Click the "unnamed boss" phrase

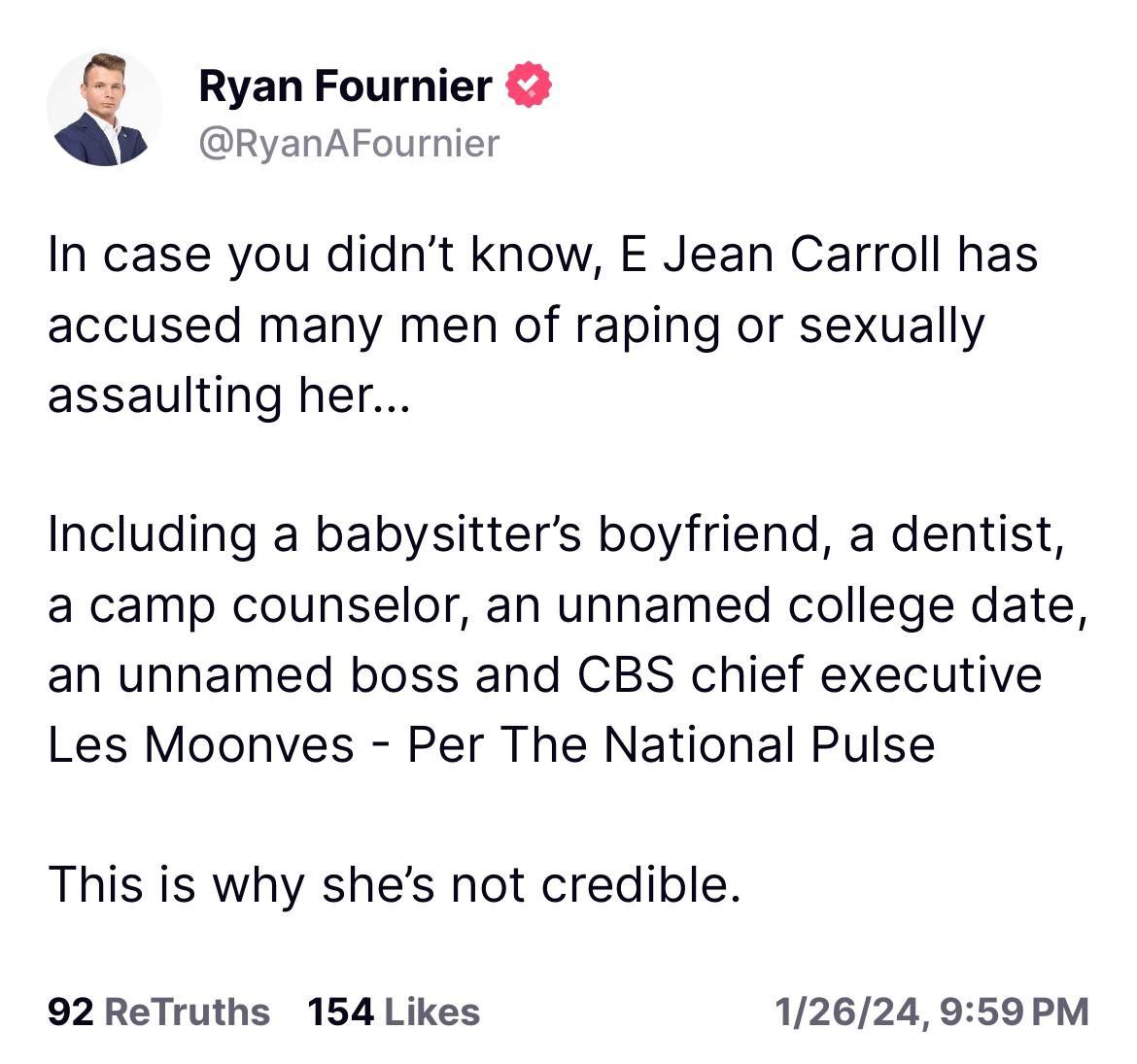(x=288, y=675)
